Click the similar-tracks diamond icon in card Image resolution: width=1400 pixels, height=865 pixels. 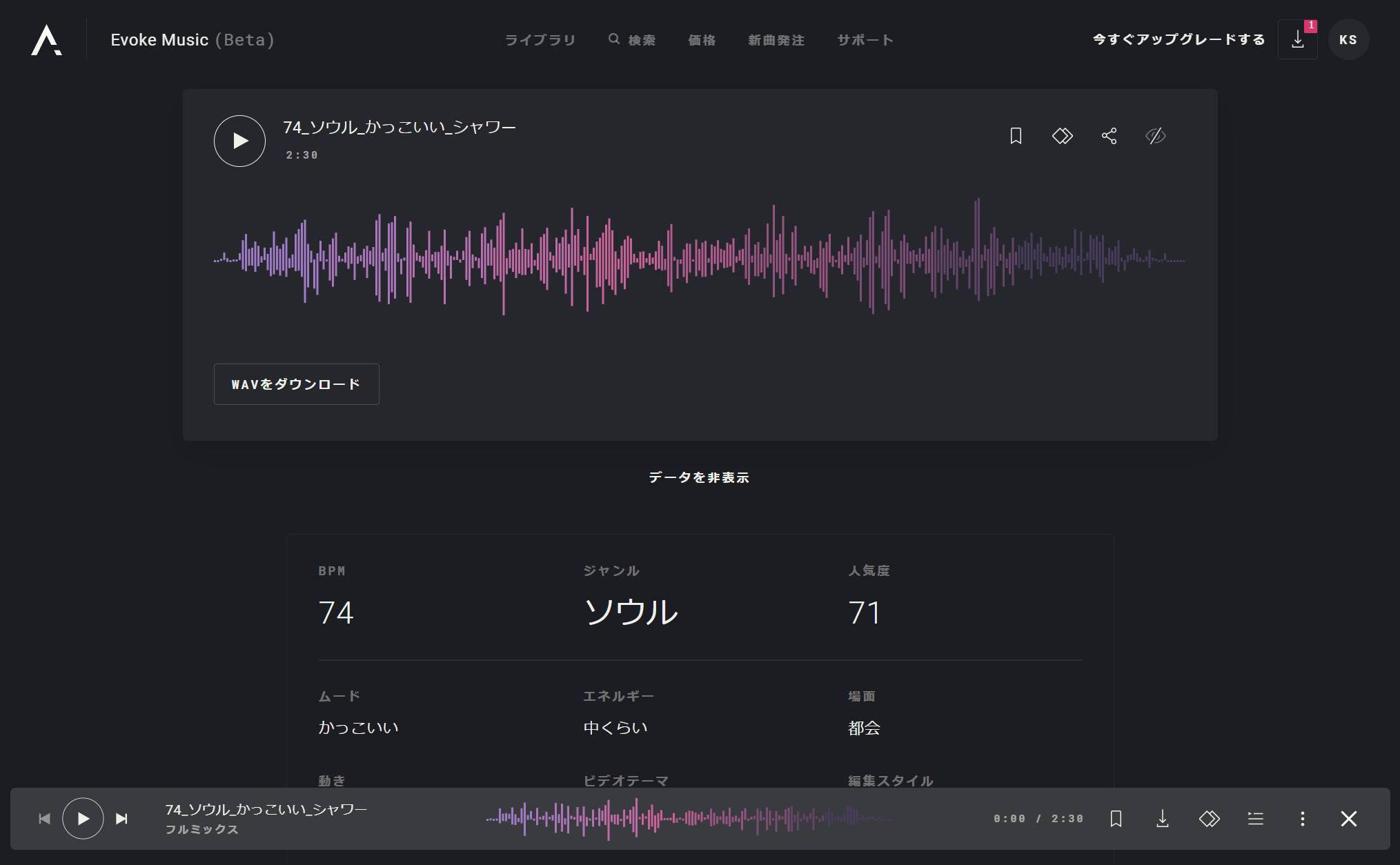1062,136
